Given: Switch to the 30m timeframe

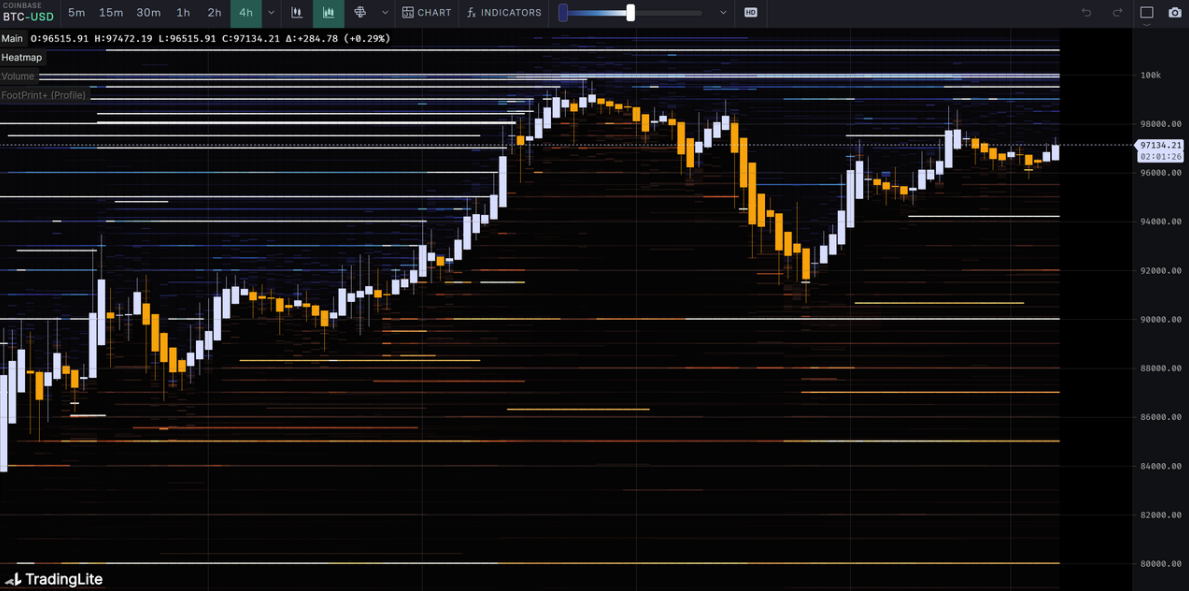Looking at the screenshot, I should 149,13.
